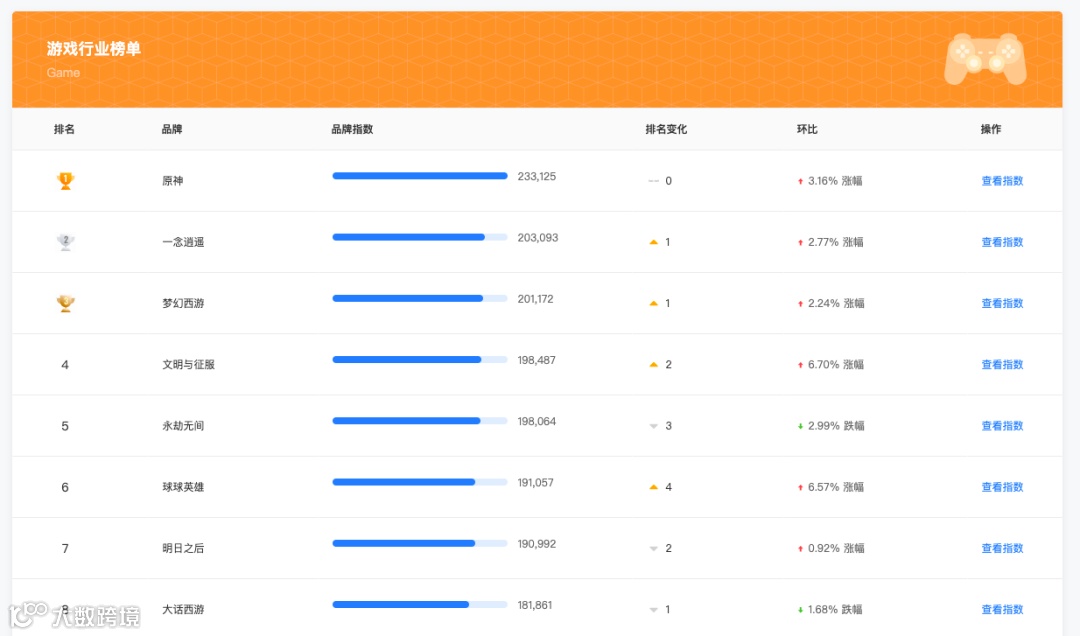The image size is (1080, 636).
Task: Click the 球球英雄 brand index bar
Action: tap(420, 482)
